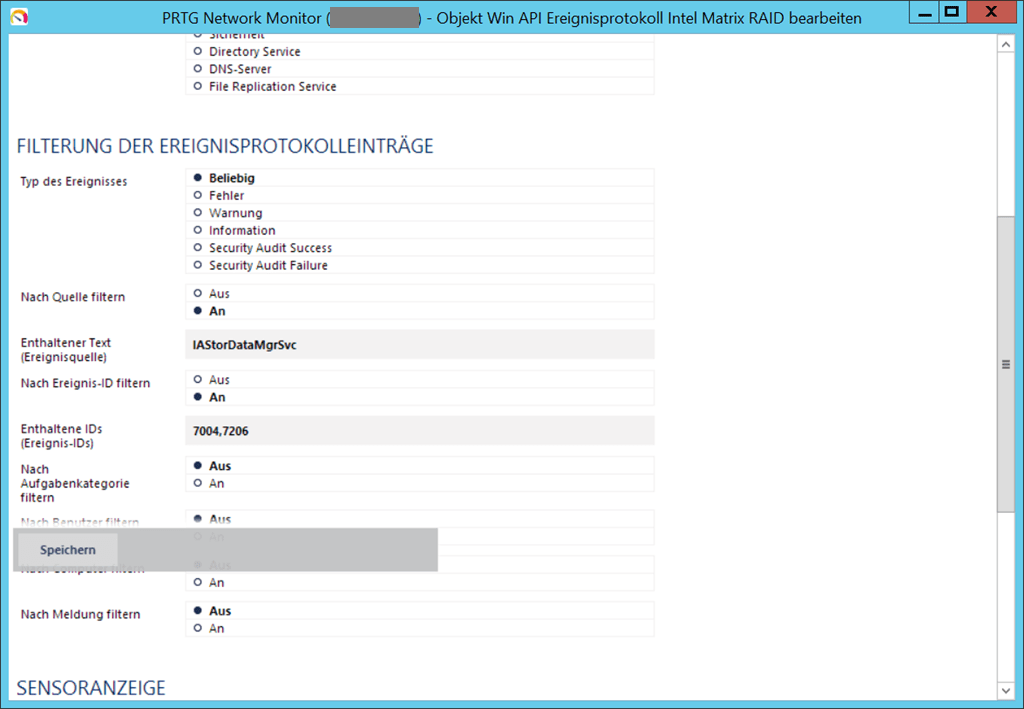The height and width of the screenshot is (709, 1024).
Task: Select the DNS-Server log option
Action: point(198,70)
